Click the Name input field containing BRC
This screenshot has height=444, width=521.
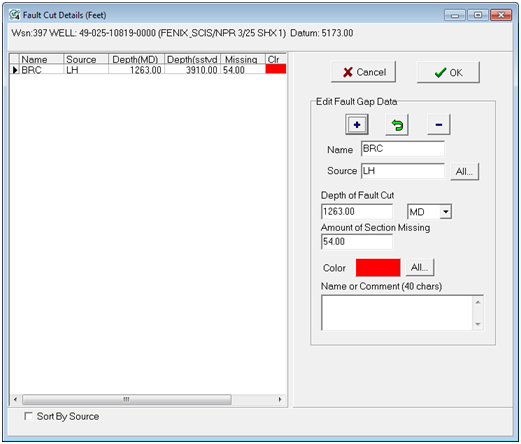pyautogui.click(x=403, y=149)
